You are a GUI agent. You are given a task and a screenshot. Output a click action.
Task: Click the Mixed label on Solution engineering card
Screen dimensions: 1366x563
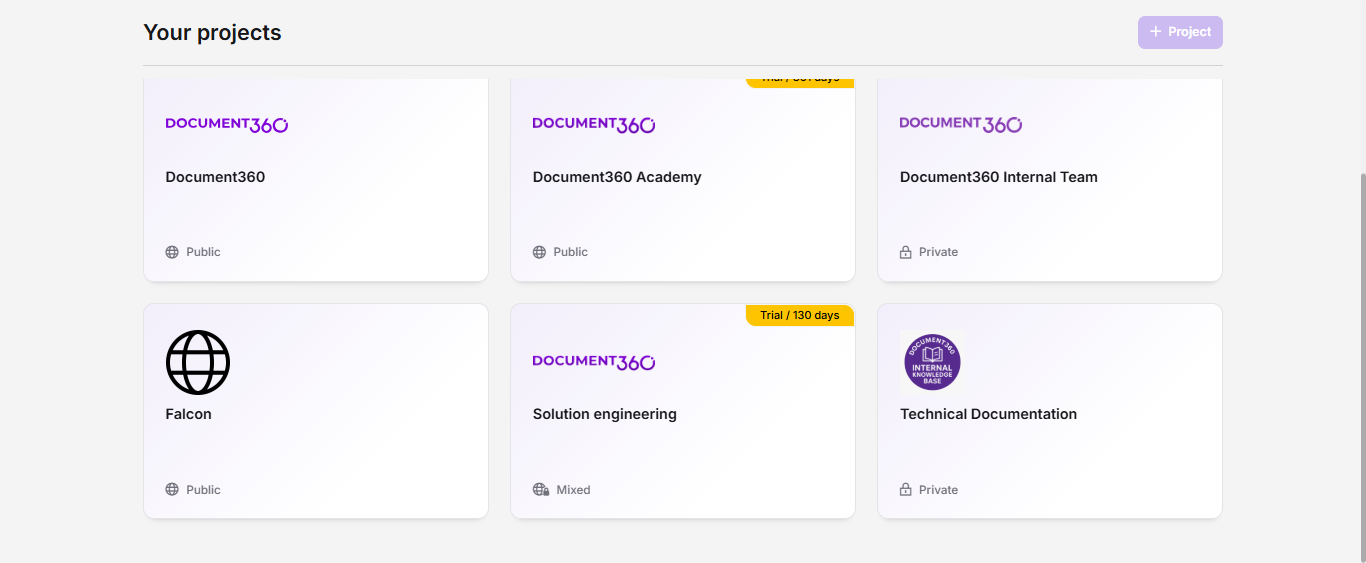(573, 490)
